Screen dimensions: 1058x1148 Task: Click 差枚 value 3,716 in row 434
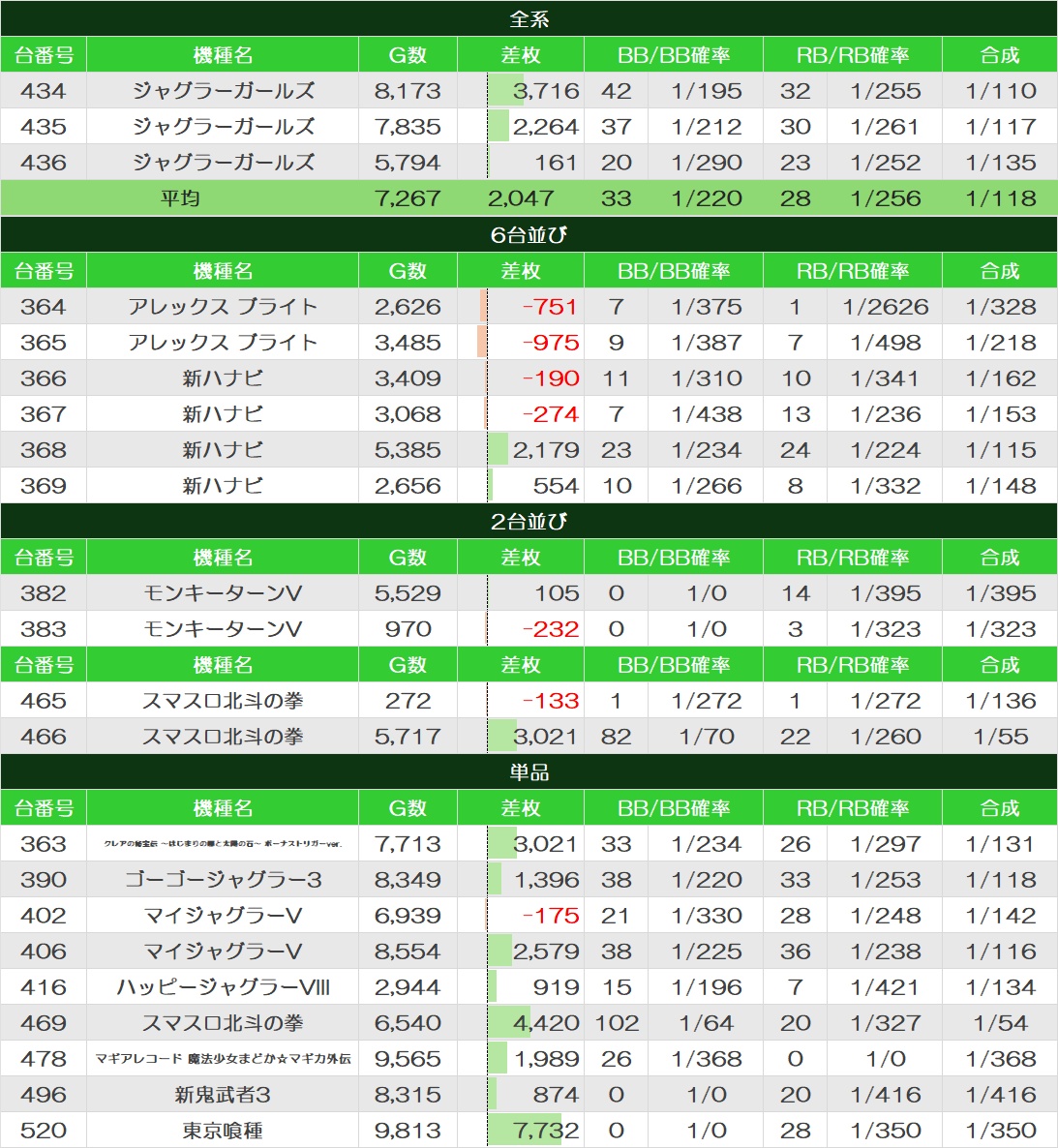click(x=546, y=91)
